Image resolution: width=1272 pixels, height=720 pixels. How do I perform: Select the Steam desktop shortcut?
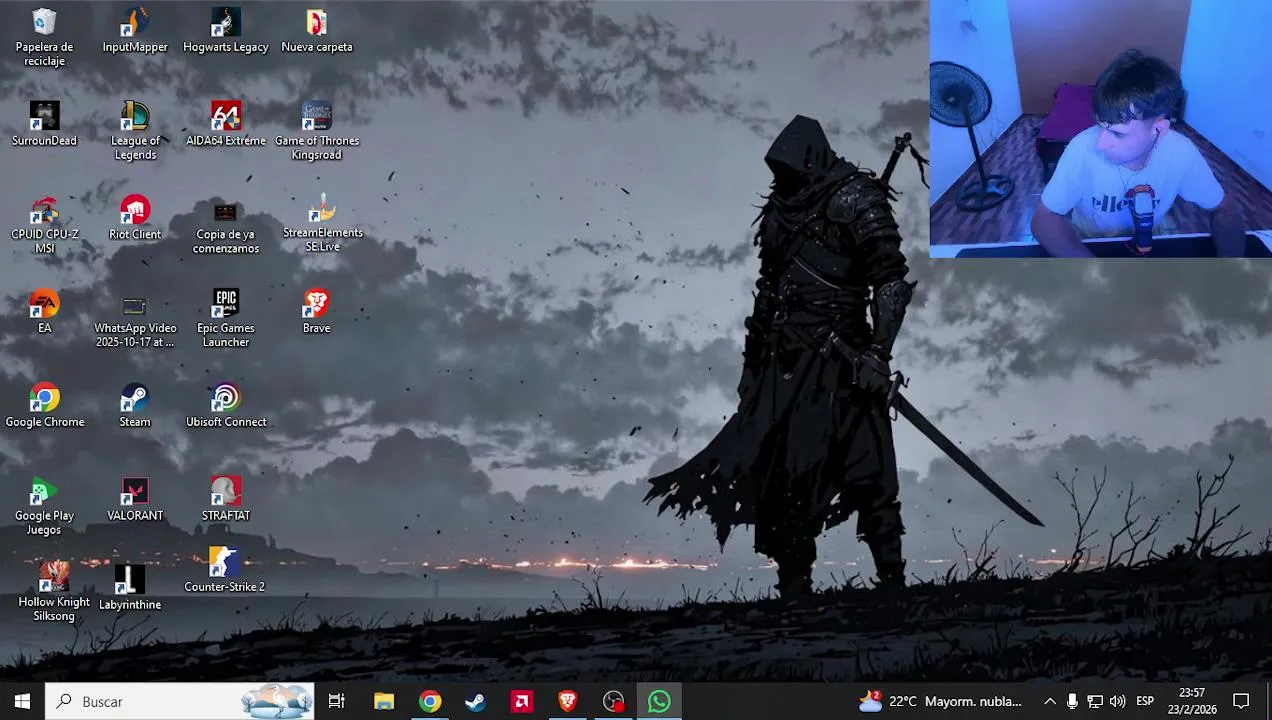tap(135, 405)
